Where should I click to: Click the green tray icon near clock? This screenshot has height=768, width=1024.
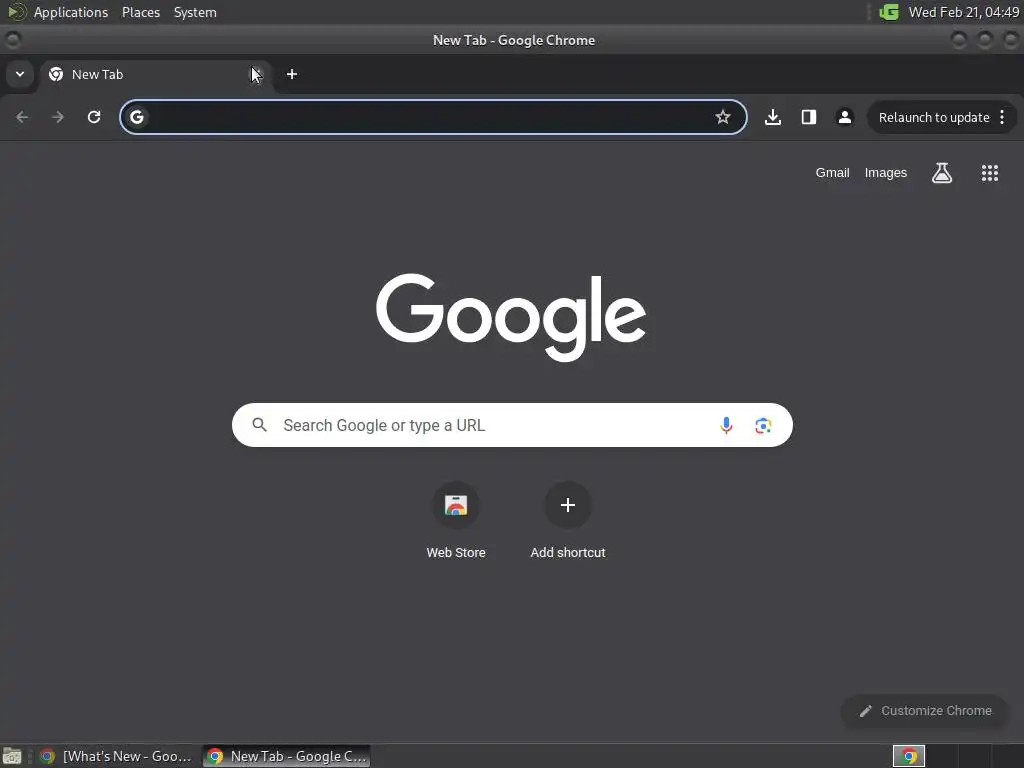pos(889,12)
